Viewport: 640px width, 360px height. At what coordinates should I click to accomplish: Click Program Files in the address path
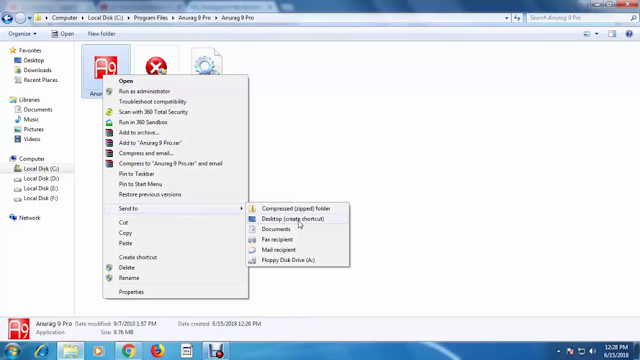151,18
